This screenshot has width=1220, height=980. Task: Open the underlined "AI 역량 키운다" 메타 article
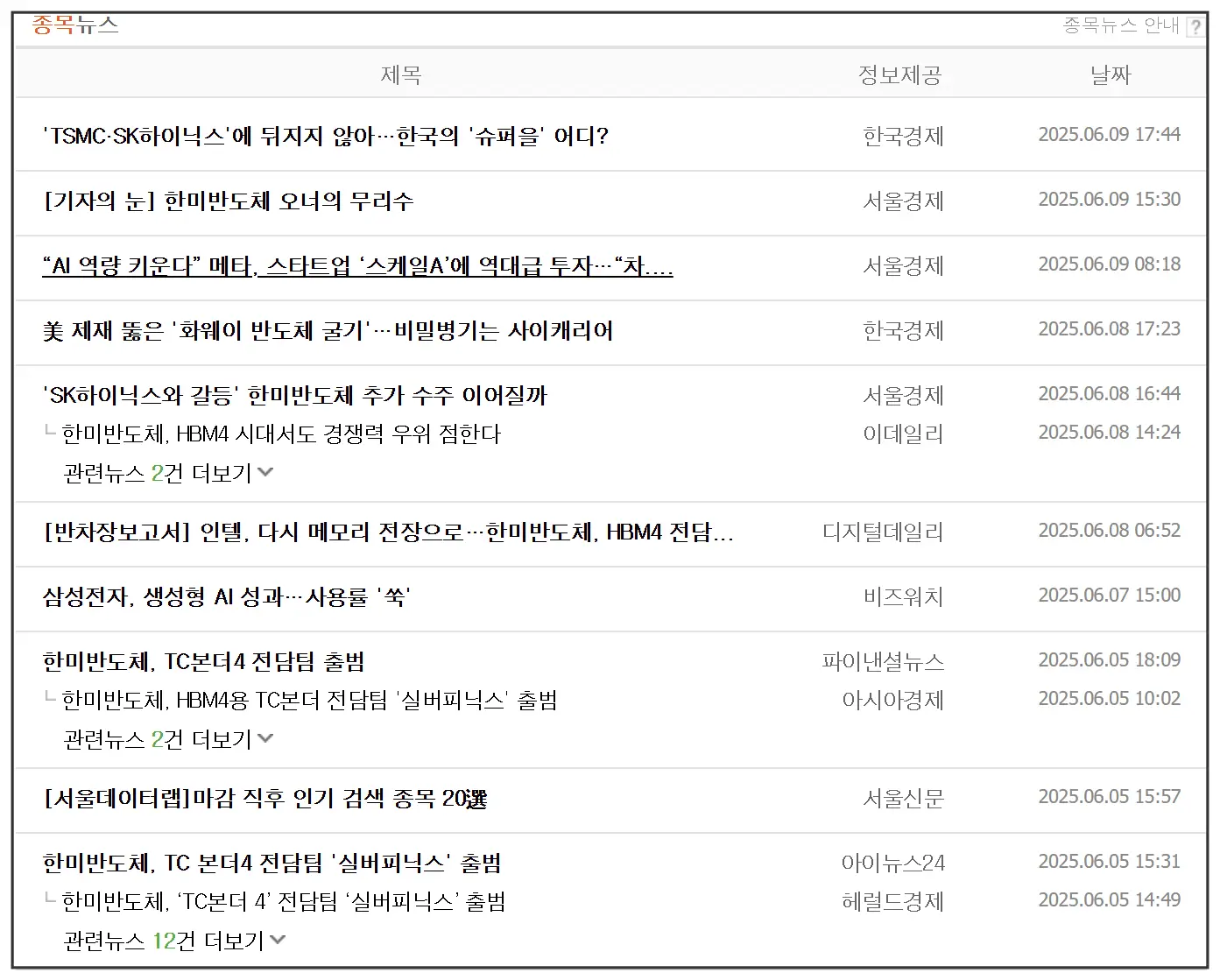click(x=357, y=266)
